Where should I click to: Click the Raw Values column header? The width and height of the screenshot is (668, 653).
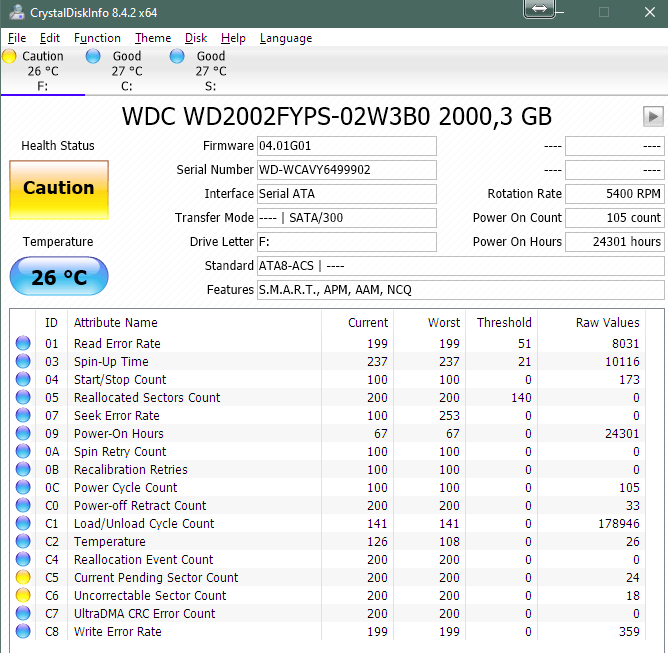607,322
